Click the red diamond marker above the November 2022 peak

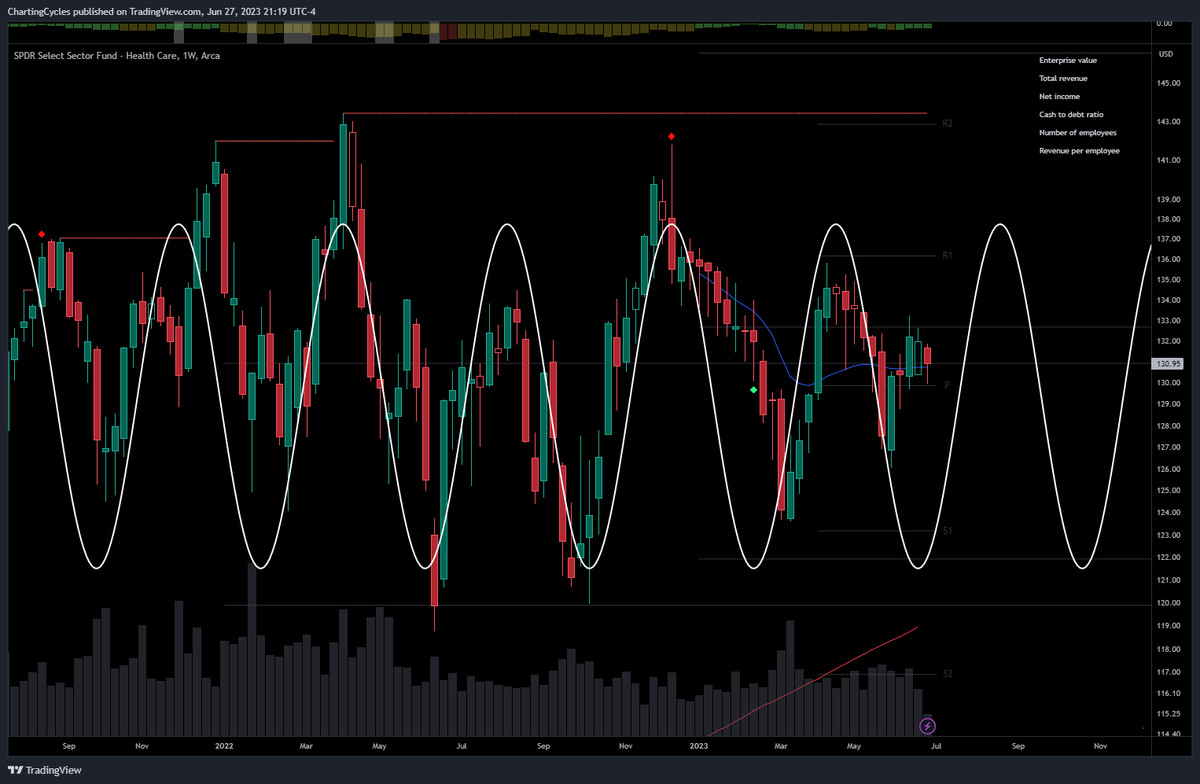pyautogui.click(x=671, y=134)
